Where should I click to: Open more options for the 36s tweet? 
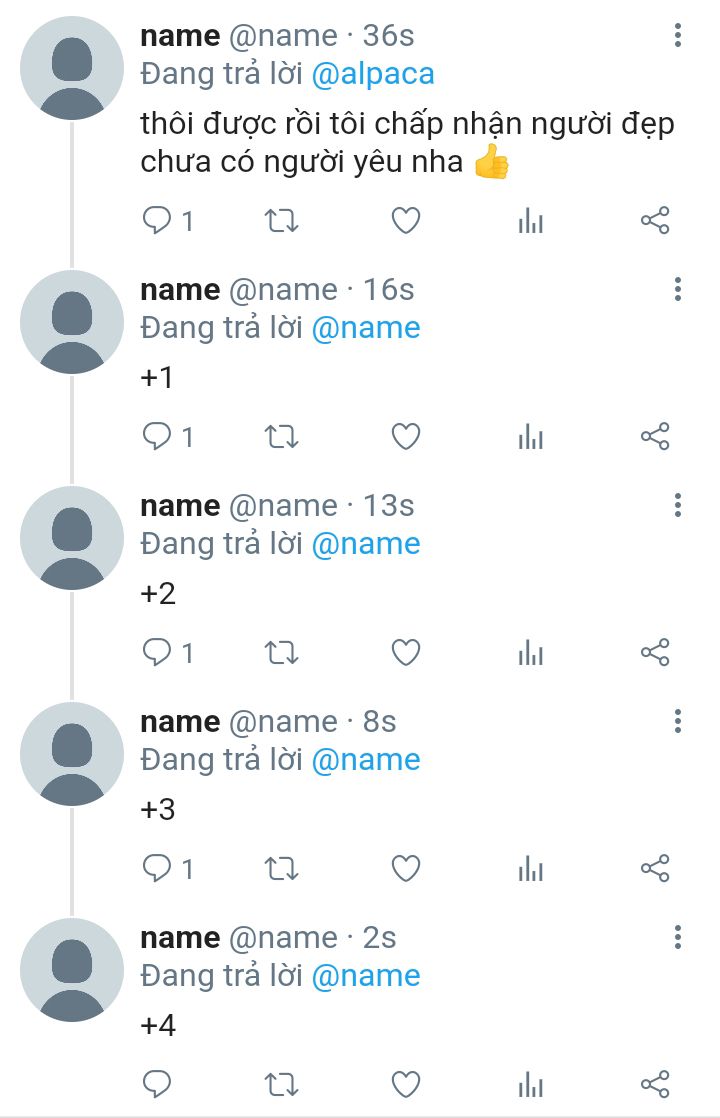677,35
